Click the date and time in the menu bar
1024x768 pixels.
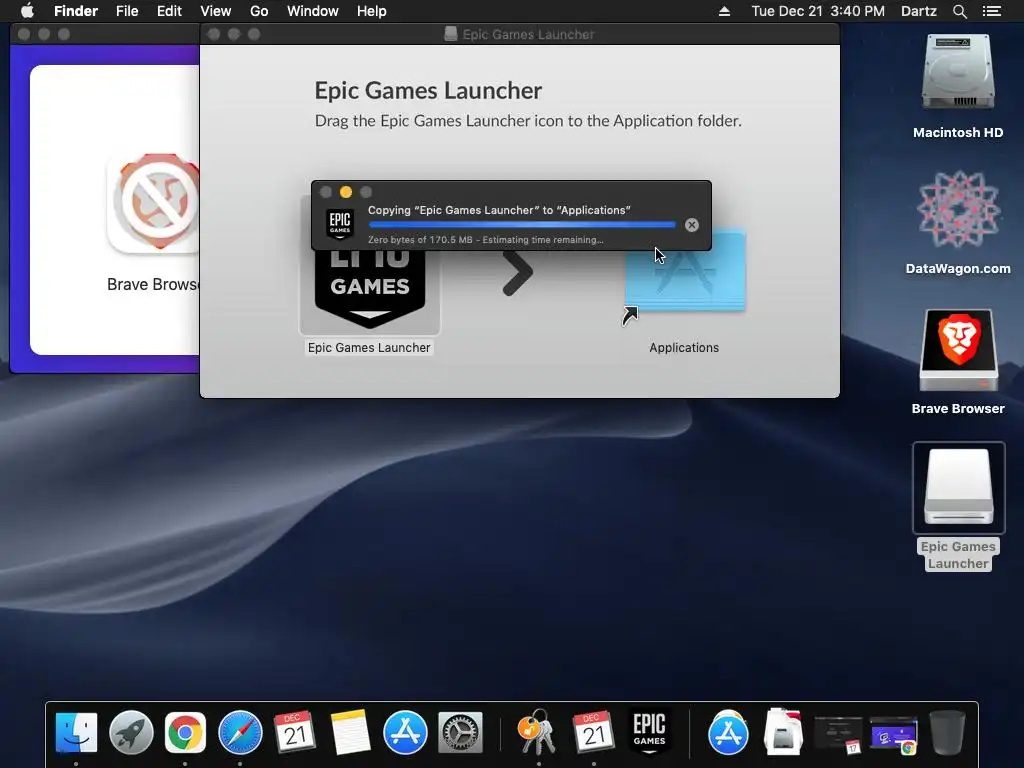[818, 11]
